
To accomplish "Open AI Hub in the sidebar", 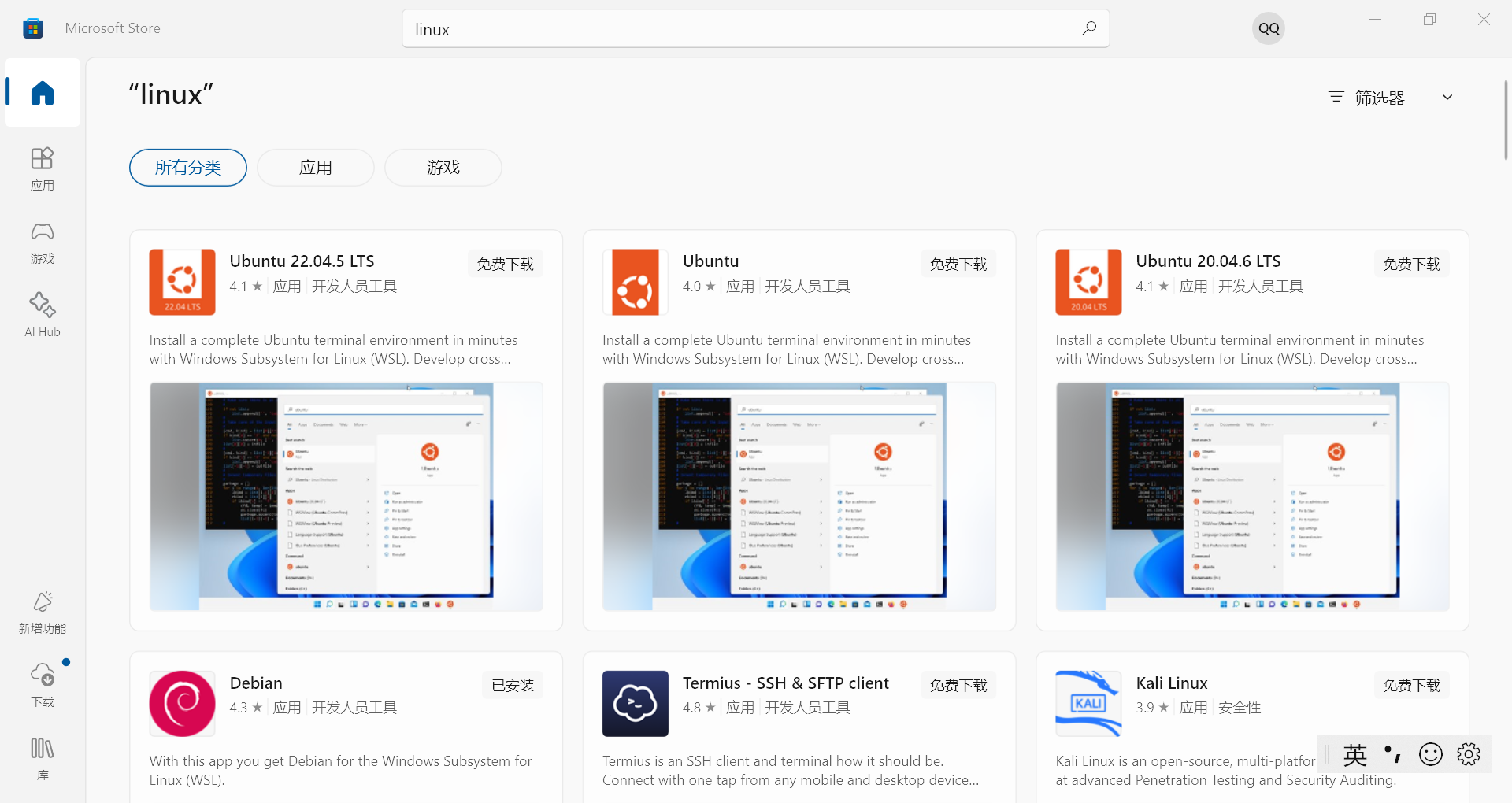I will [43, 315].
